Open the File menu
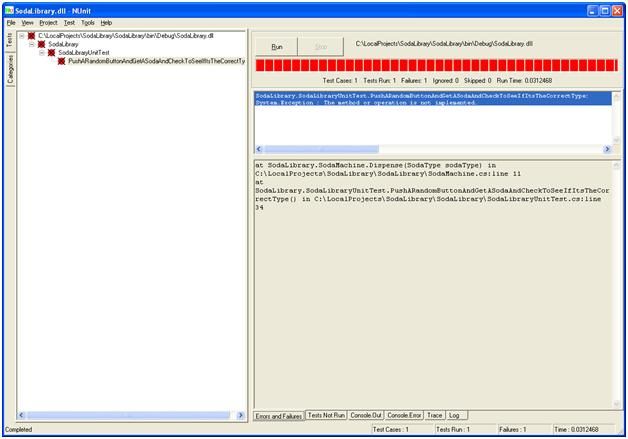The width and height of the screenshot is (628, 439). click(x=11, y=23)
